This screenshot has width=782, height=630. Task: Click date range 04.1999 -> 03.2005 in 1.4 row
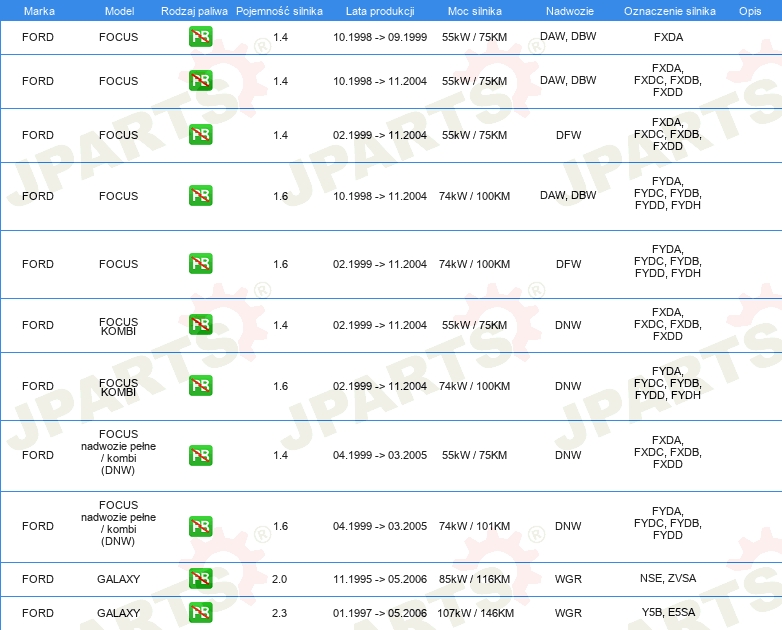(380, 455)
